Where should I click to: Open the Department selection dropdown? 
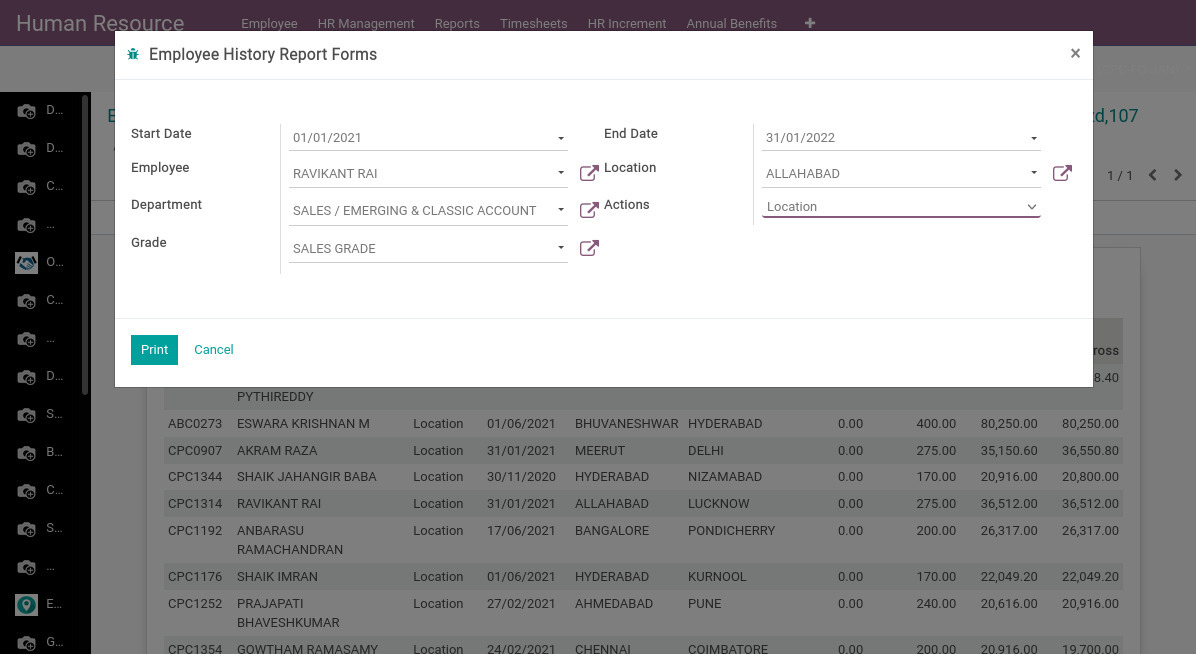pos(561,210)
